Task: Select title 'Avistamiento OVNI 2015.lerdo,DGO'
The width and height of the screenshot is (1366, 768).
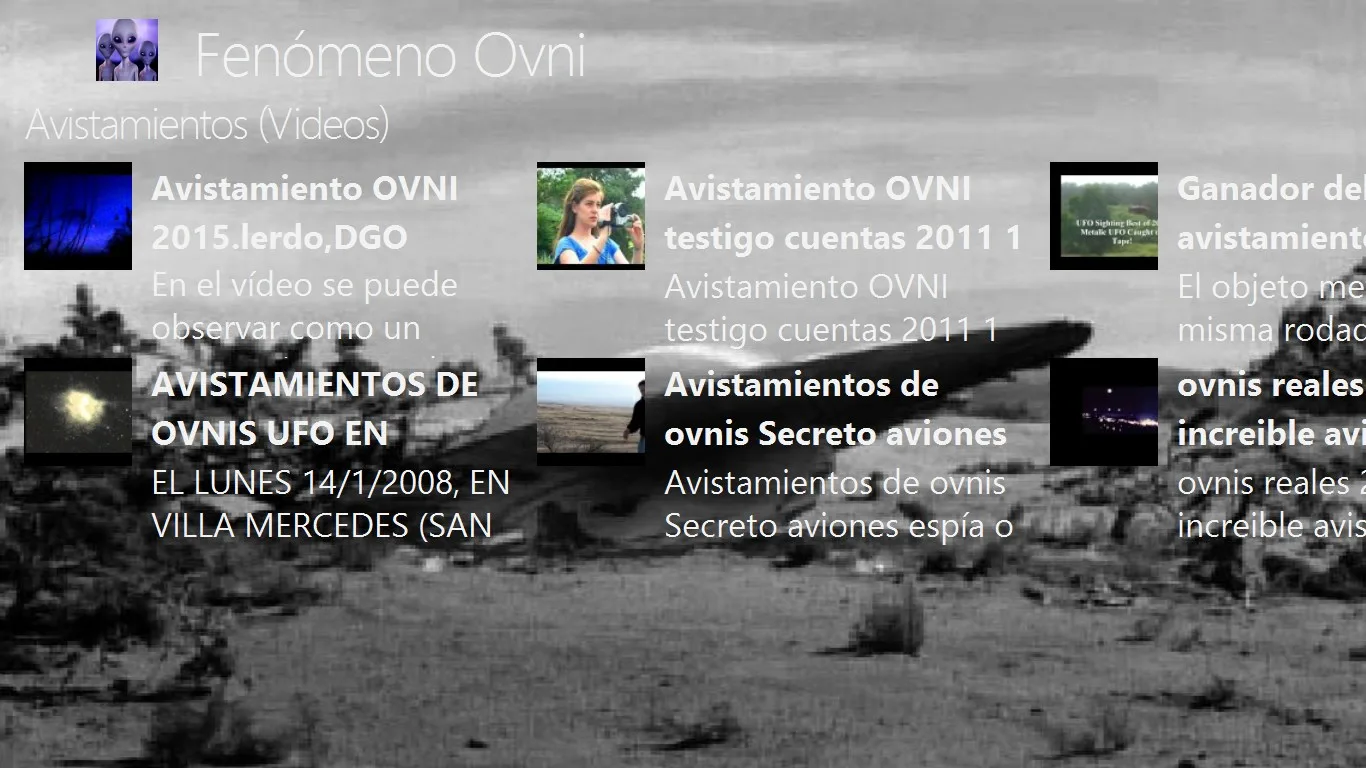Action: [x=305, y=213]
